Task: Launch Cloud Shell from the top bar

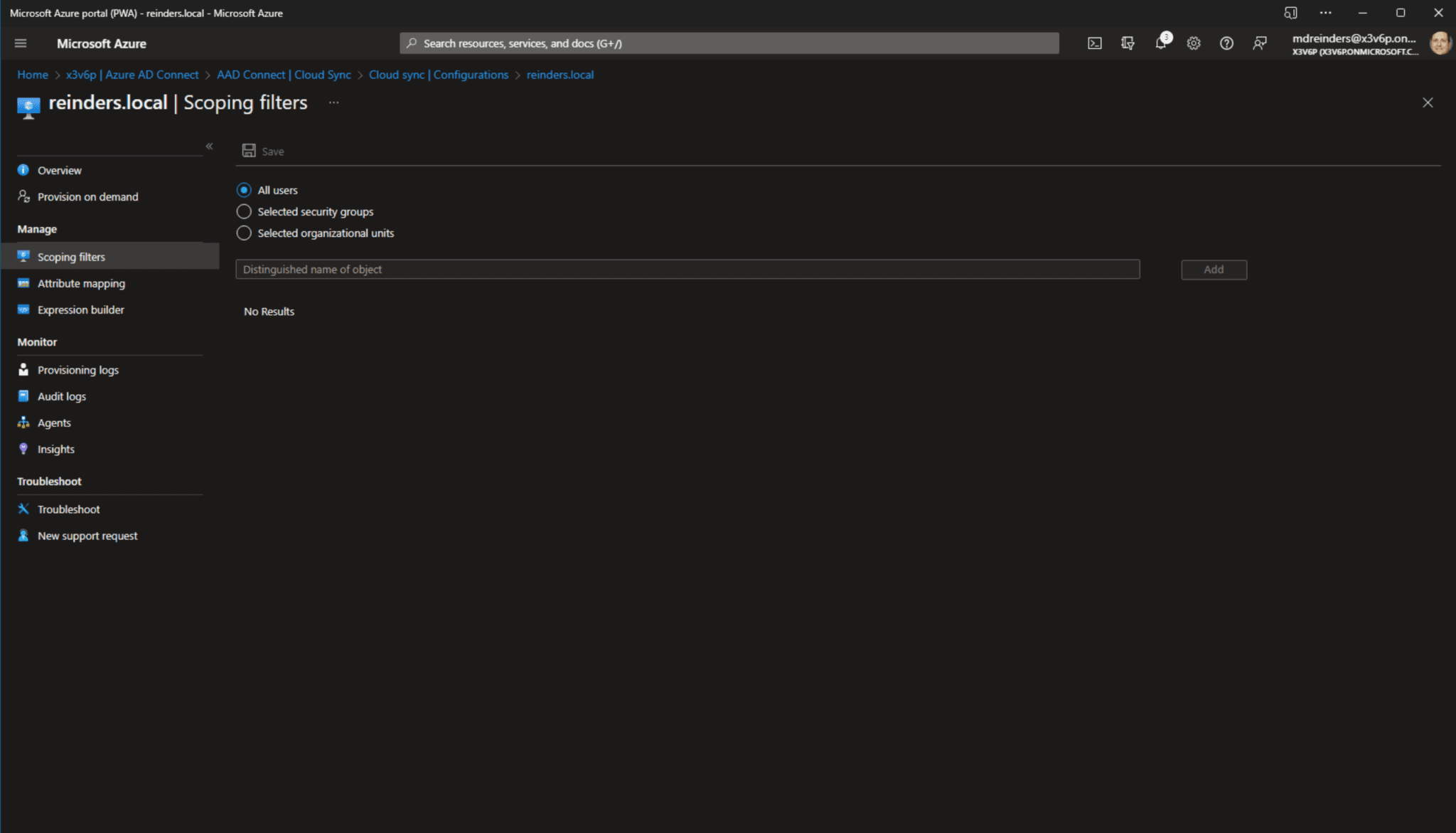Action: tap(1094, 43)
